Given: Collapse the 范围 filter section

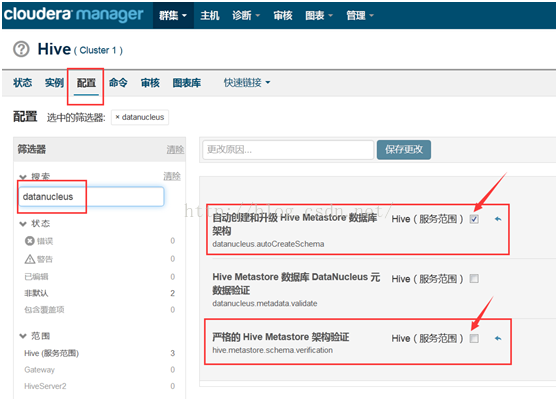Looking at the screenshot, I should tap(35, 336).
